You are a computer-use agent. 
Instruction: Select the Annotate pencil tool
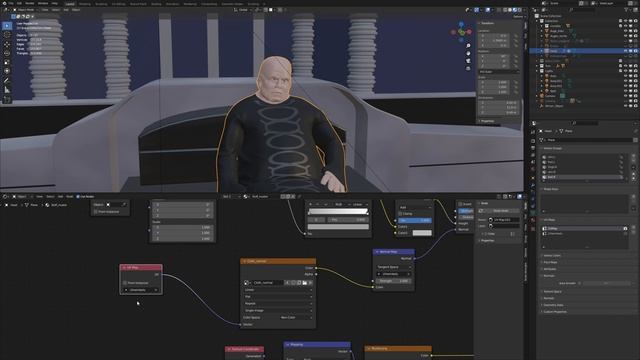tap(7, 81)
